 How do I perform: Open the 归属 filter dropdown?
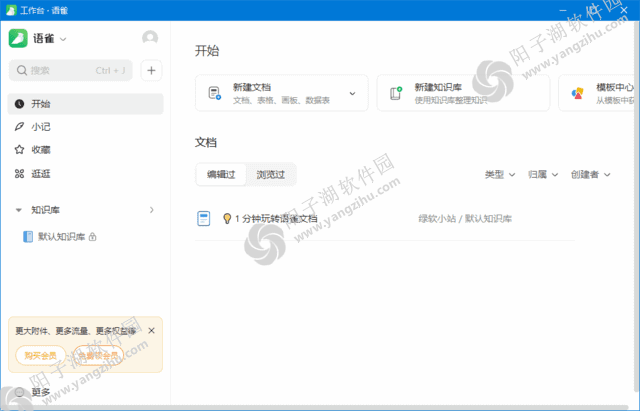(x=543, y=175)
